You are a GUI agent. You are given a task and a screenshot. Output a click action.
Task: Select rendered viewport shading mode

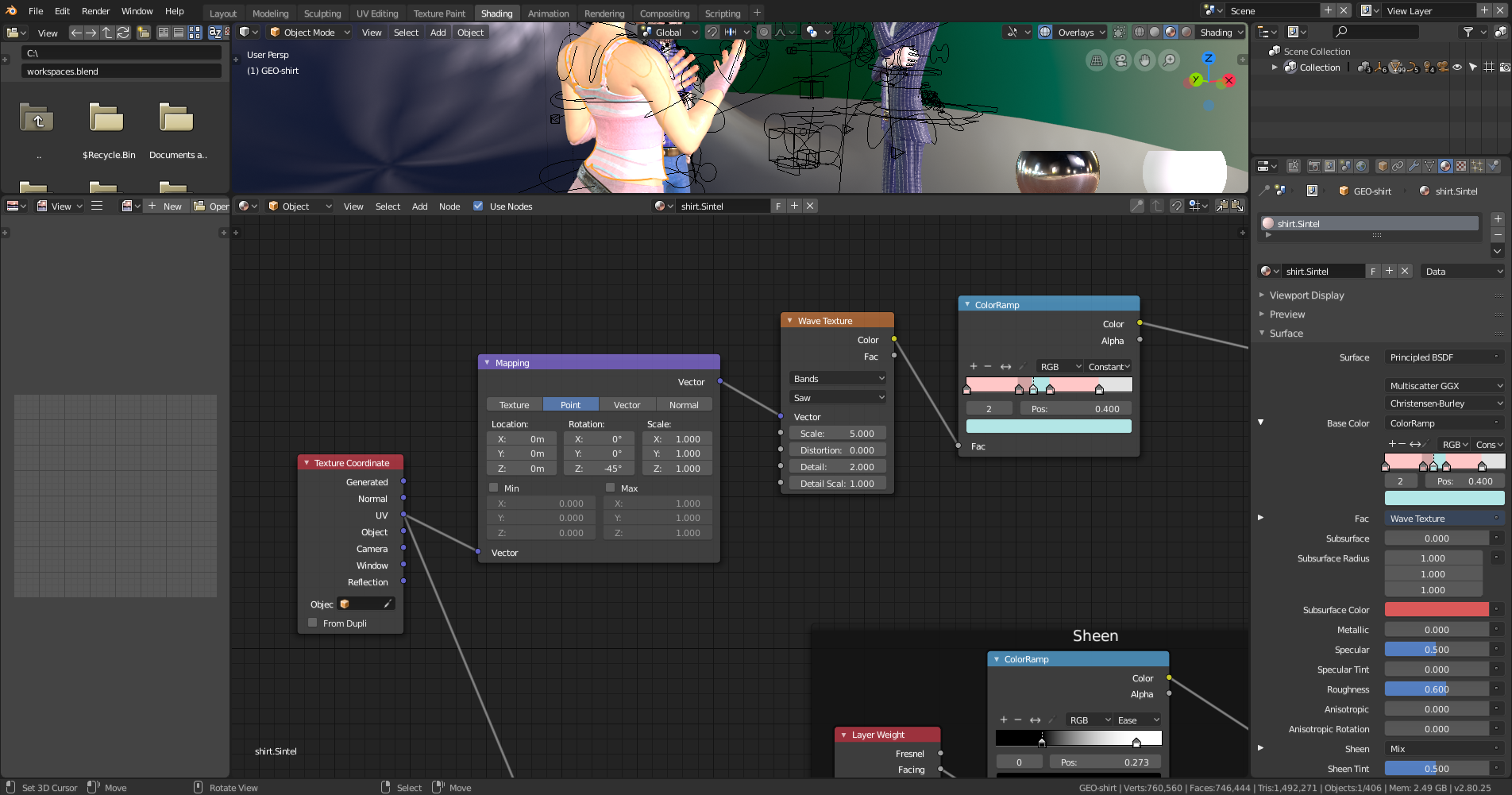[x=1186, y=33]
